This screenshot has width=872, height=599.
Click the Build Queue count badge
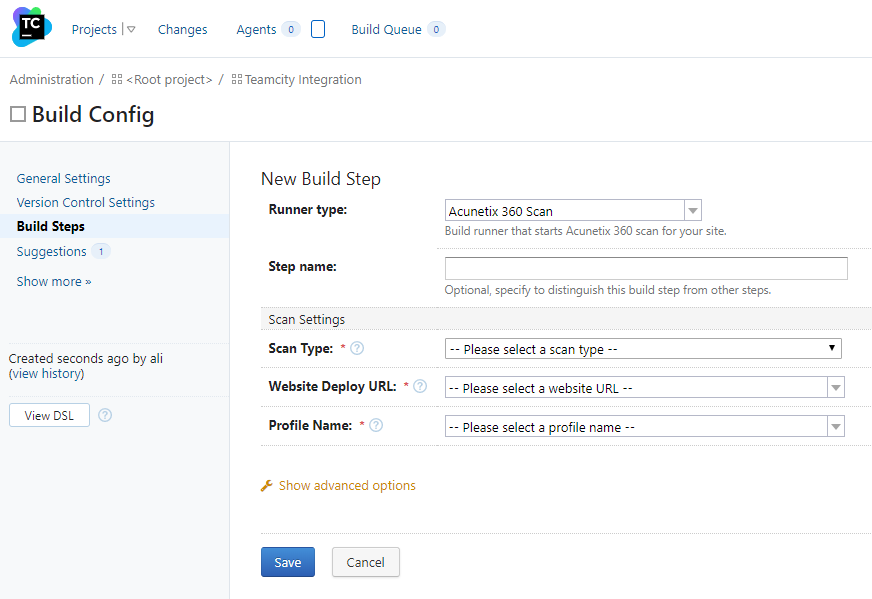437,29
